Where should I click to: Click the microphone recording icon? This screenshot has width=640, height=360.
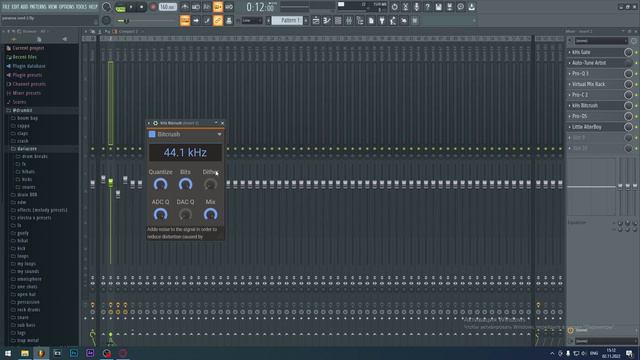pyautogui.click(x=416, y=7)
